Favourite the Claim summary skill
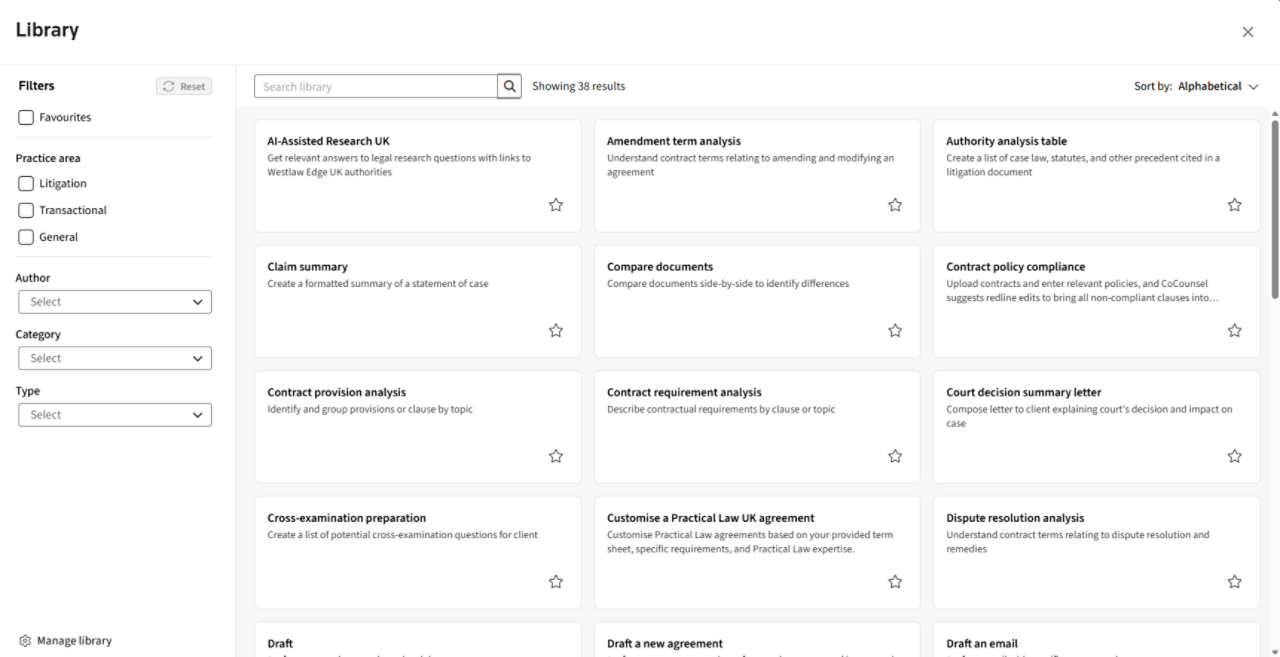Screen dimensions: 1280x657 (x=556, y=331)
